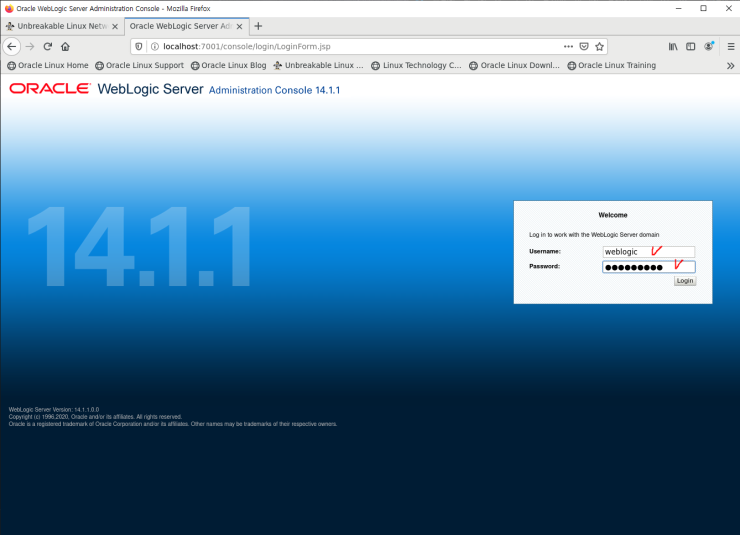Open Oracle Linux Blog bookmark
Viewport: 740px width, 535px height.
coord(228,66)
